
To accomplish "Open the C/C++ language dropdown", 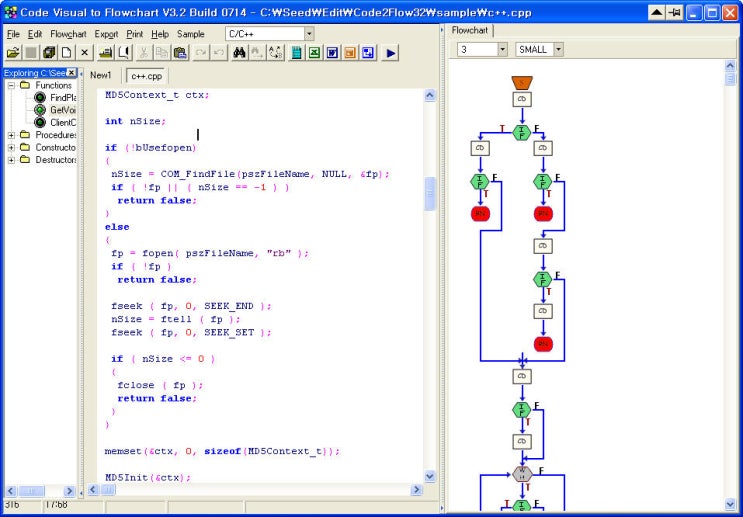I will point(309,34).
